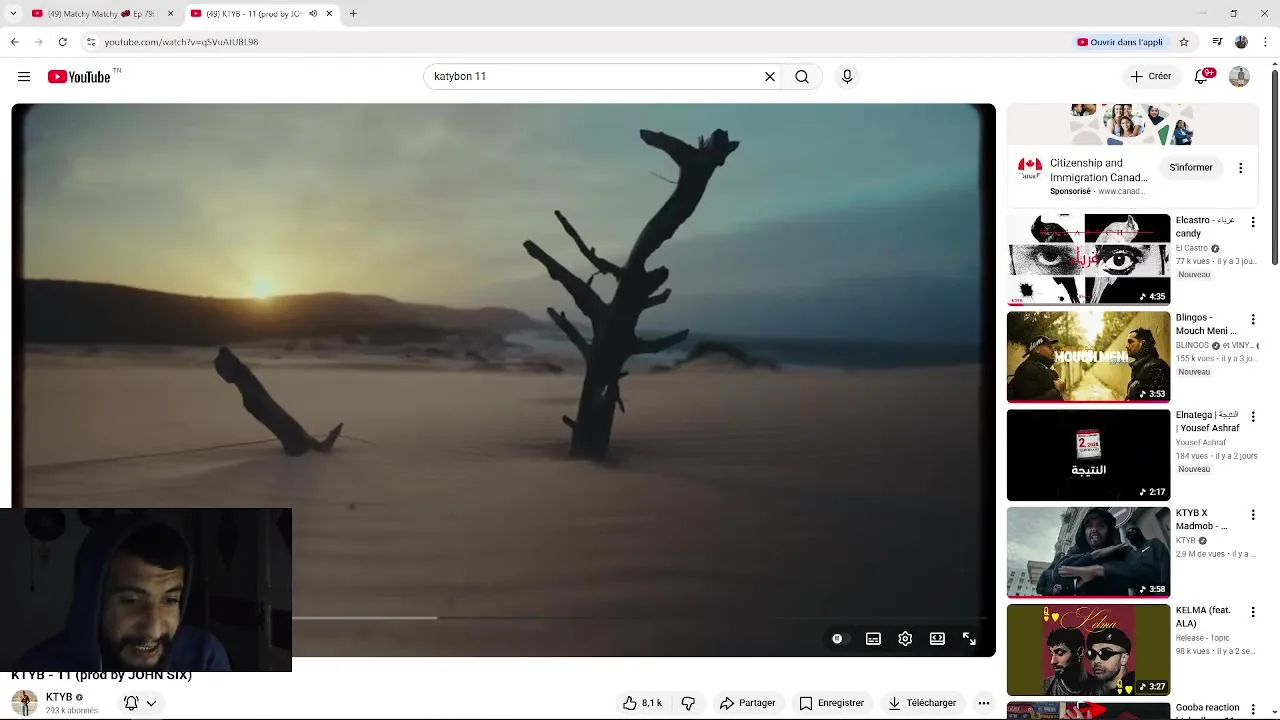1280x720 pixels.
Task: Open the Chrome three-dot menu
Action: 1266,42
